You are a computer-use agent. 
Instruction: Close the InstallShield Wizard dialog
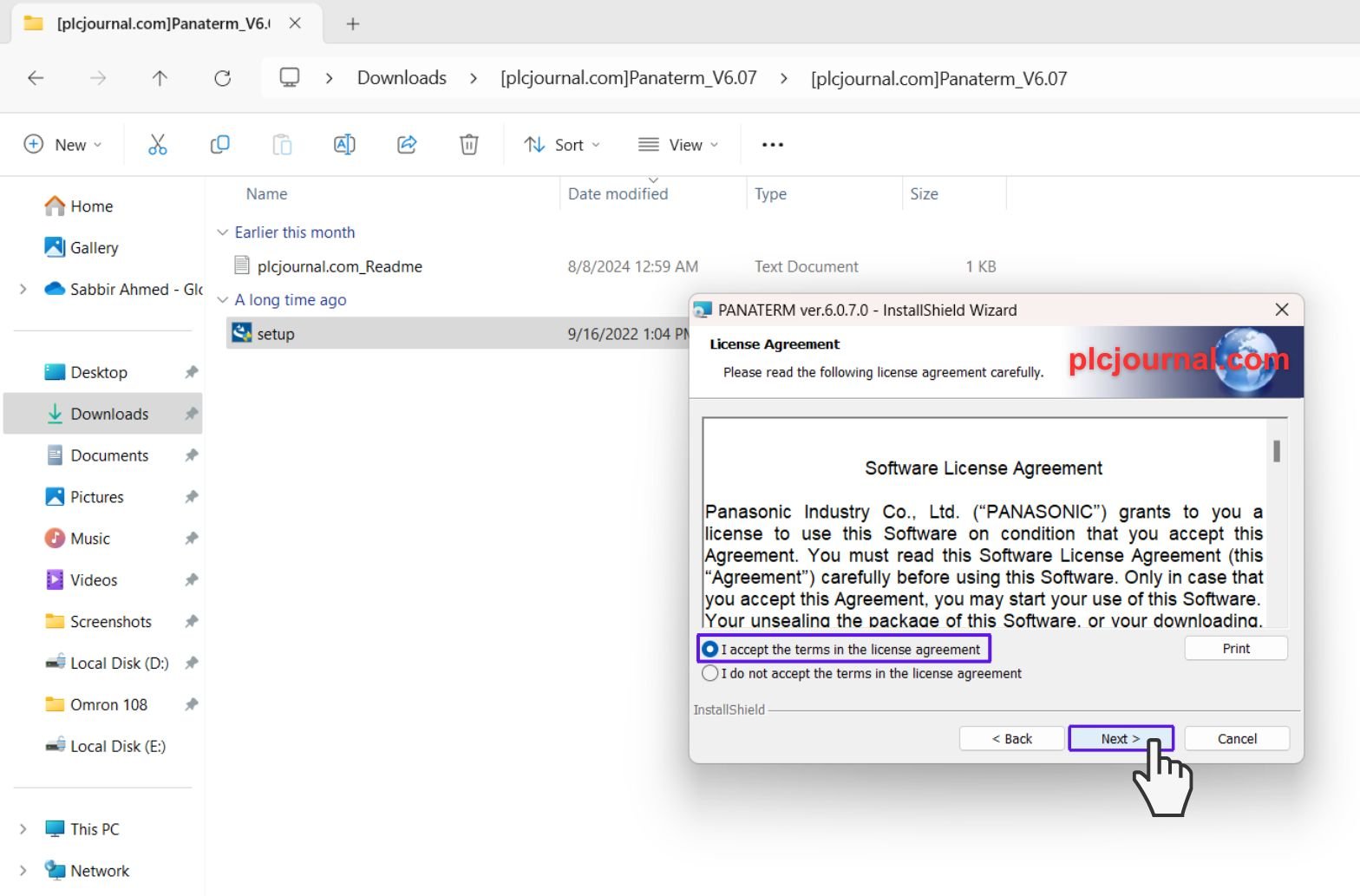(x=1282, y=310)
